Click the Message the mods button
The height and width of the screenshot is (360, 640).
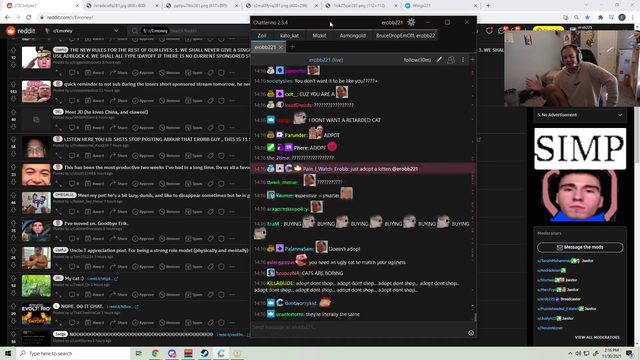pos(580,247)
